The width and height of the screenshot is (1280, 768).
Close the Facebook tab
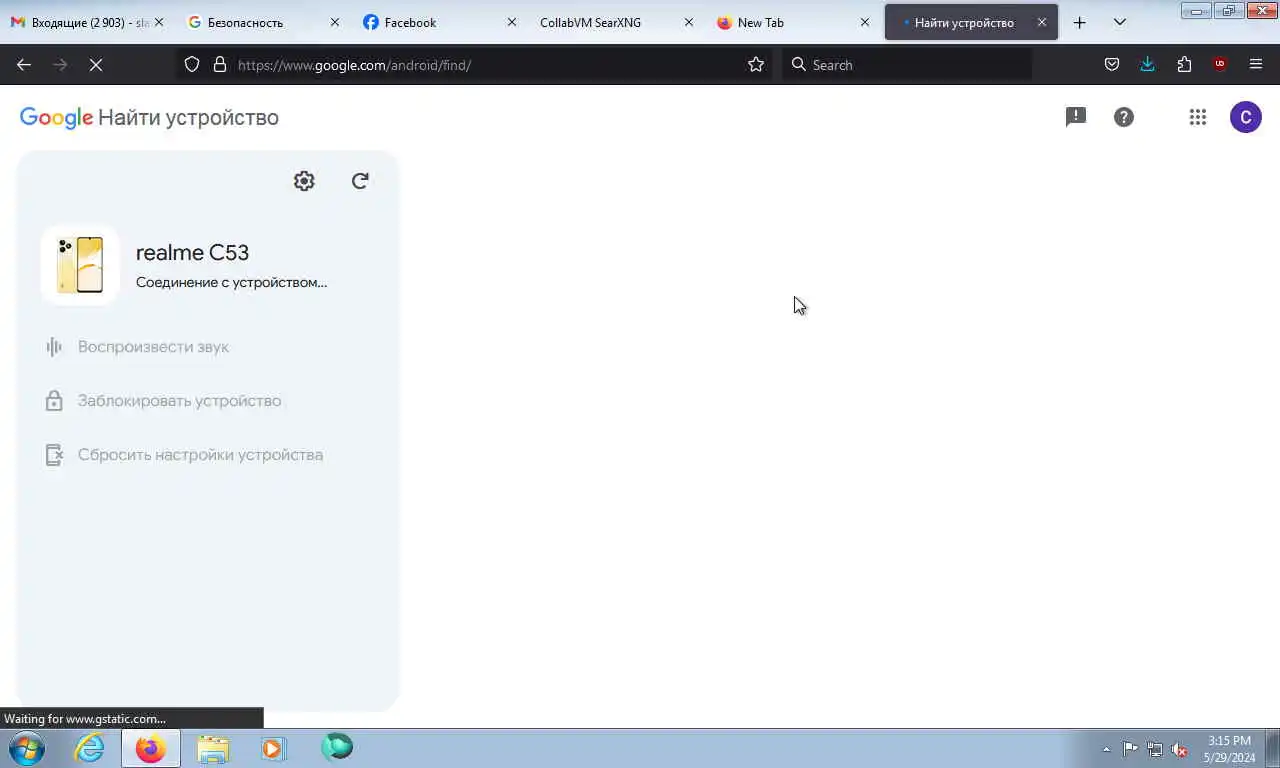click(512, 22)
